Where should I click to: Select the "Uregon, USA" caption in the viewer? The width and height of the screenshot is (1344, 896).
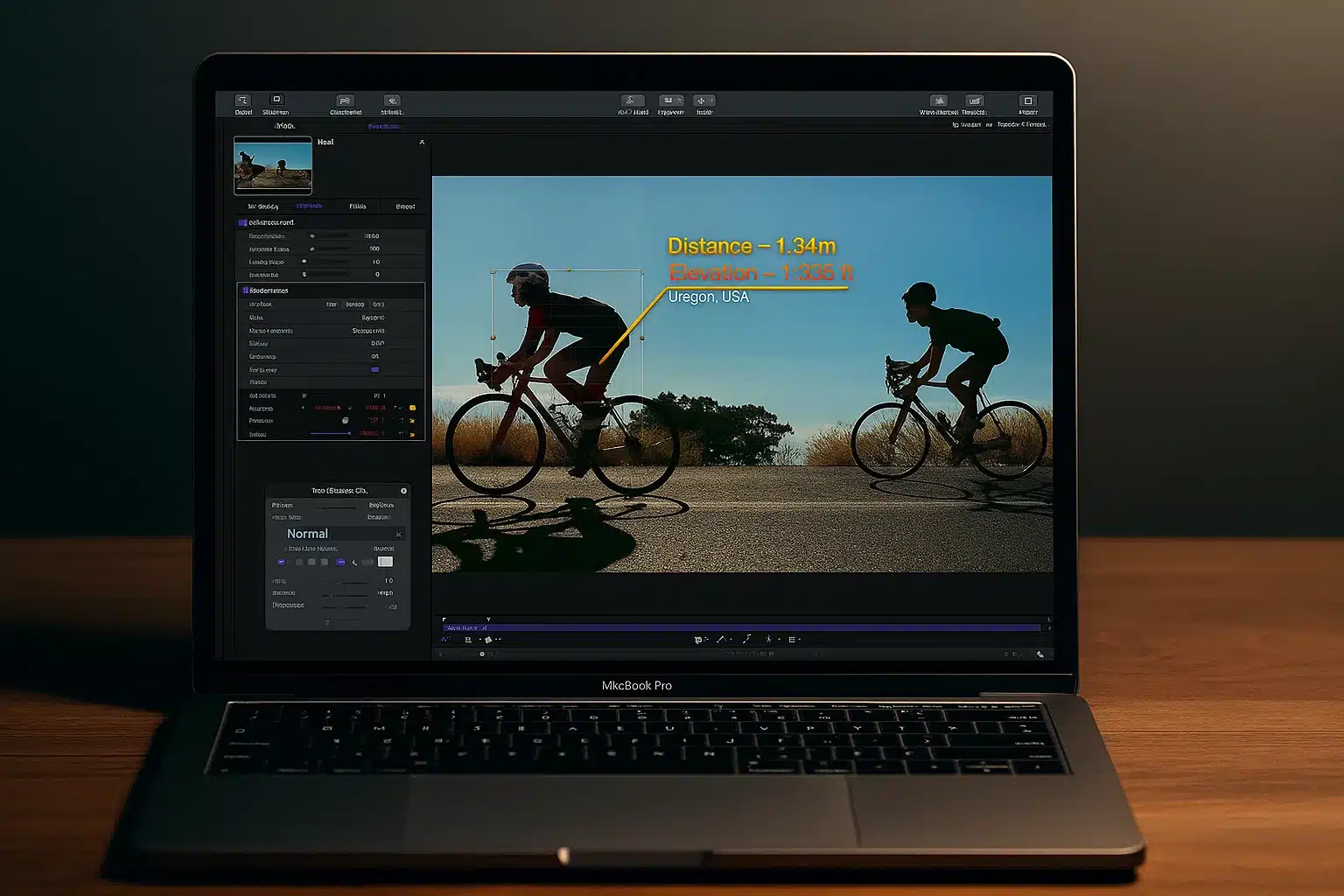709,297
